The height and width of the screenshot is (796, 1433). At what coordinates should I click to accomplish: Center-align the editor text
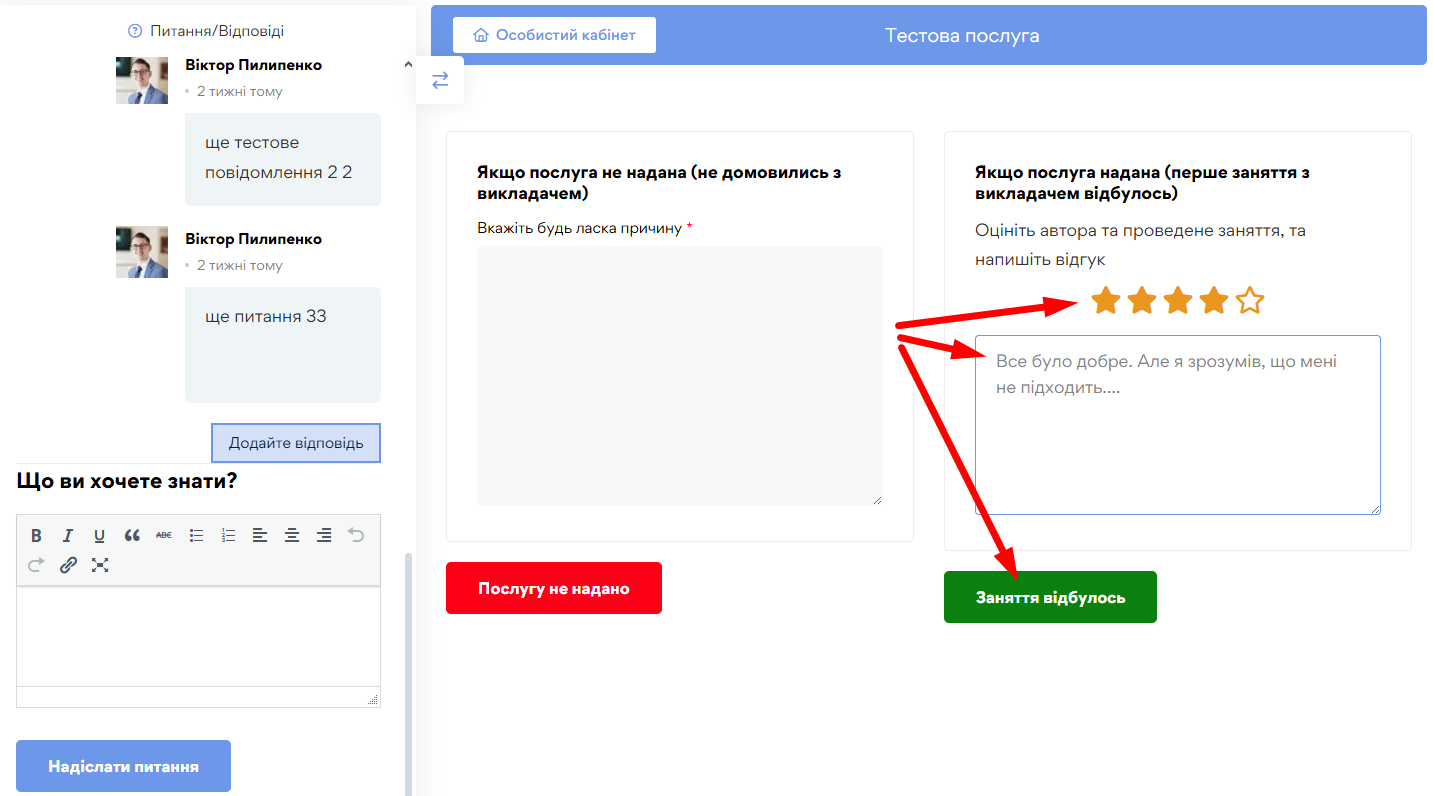point(292,536)
